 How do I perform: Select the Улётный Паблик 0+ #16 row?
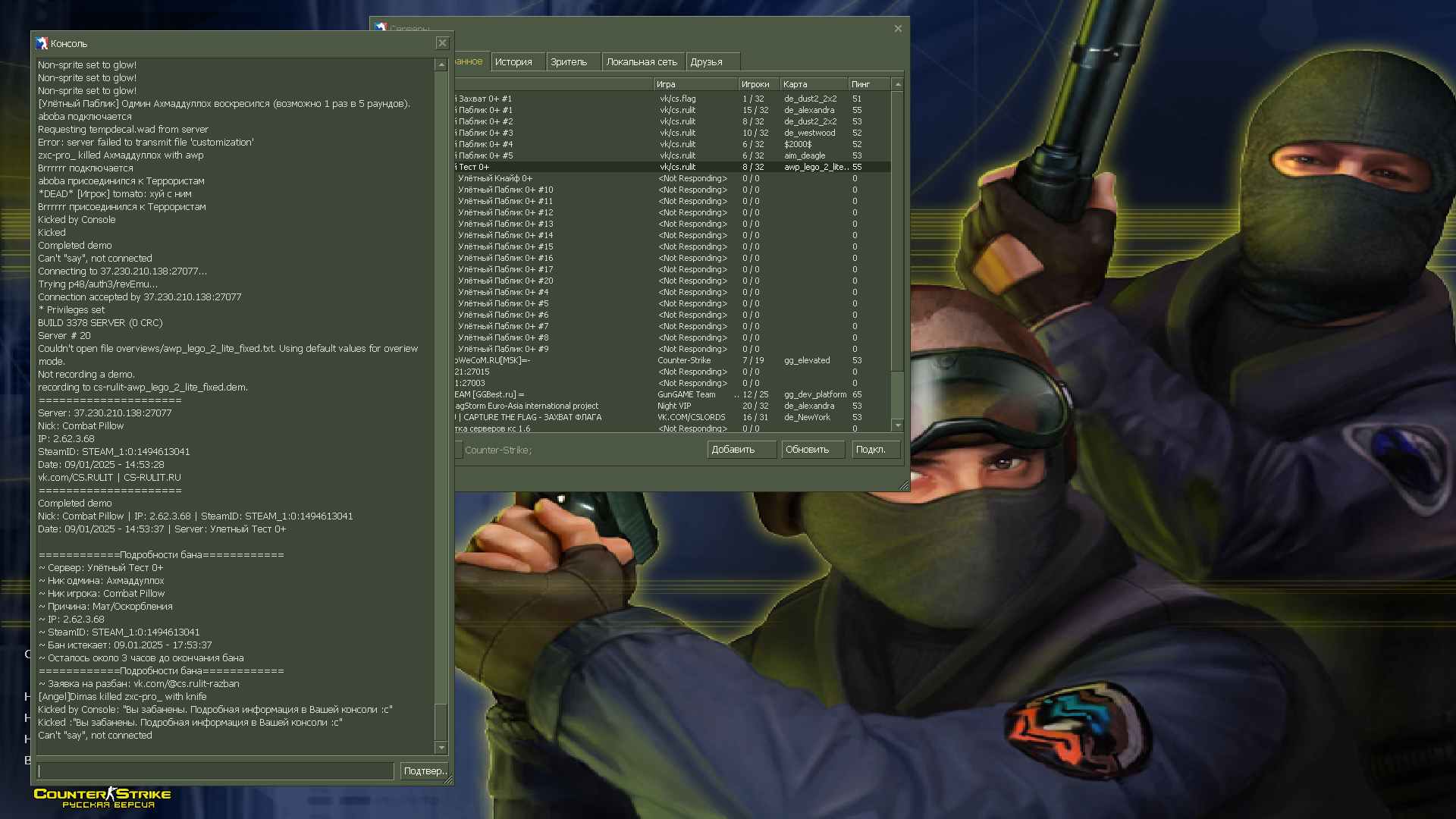(673, 258)
